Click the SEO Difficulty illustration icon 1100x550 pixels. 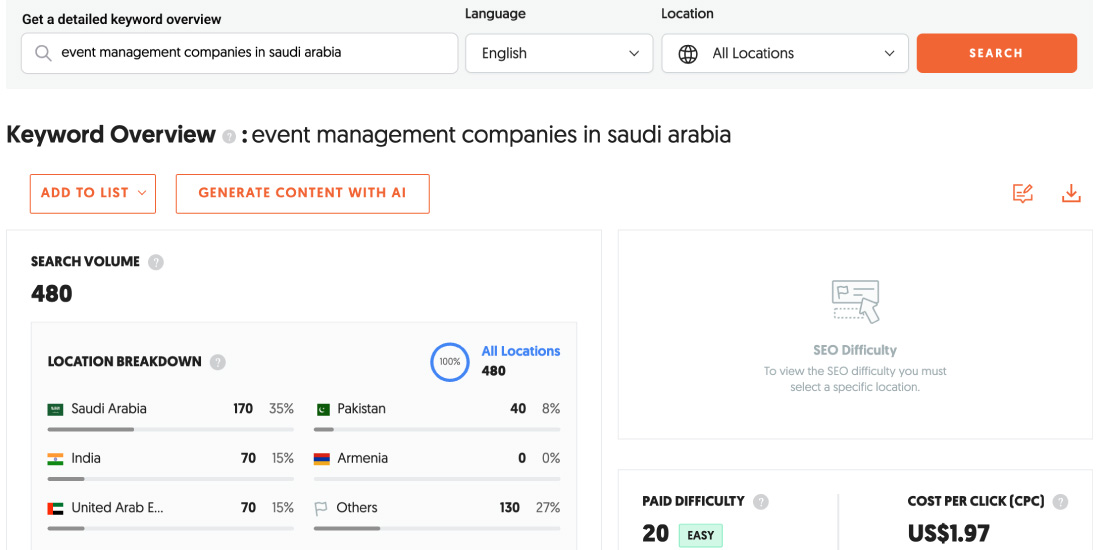(x=855, y=301)
